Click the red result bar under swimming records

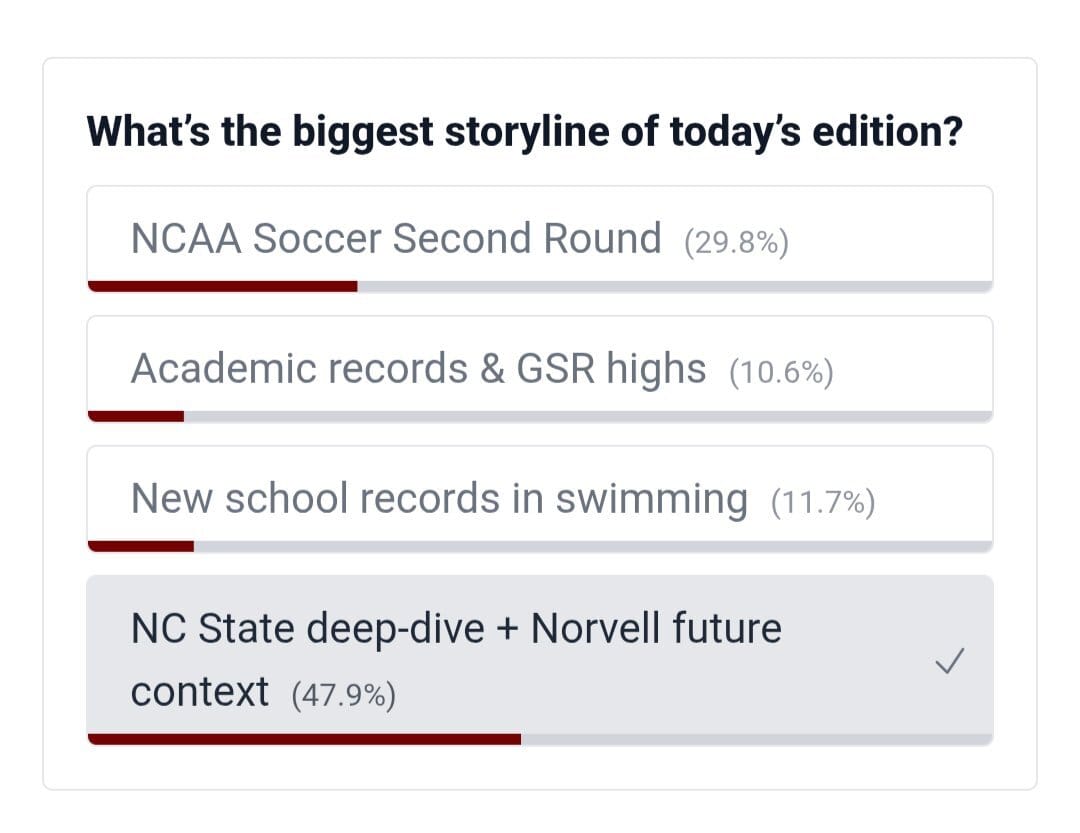click(x=141, y=546)
